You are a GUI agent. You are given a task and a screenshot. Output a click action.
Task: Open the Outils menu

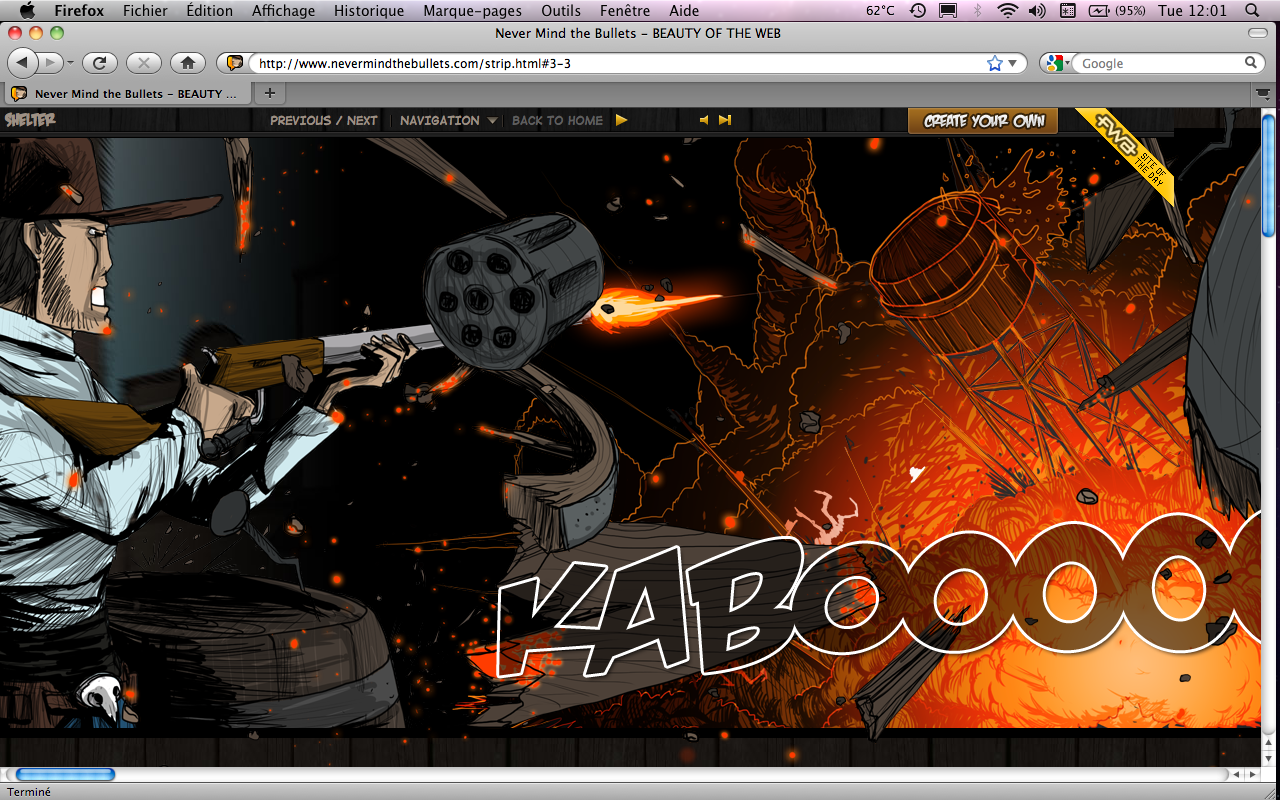point(561,11)
